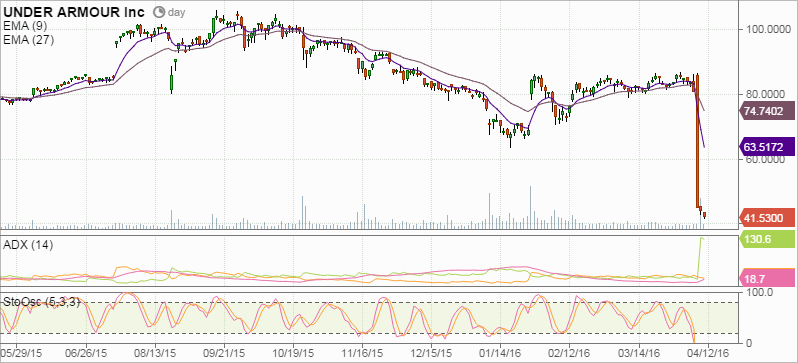Click the 01/14/16 date axis label
The width and height of the screenshot is (798, 363).
(x=499, y=352)
